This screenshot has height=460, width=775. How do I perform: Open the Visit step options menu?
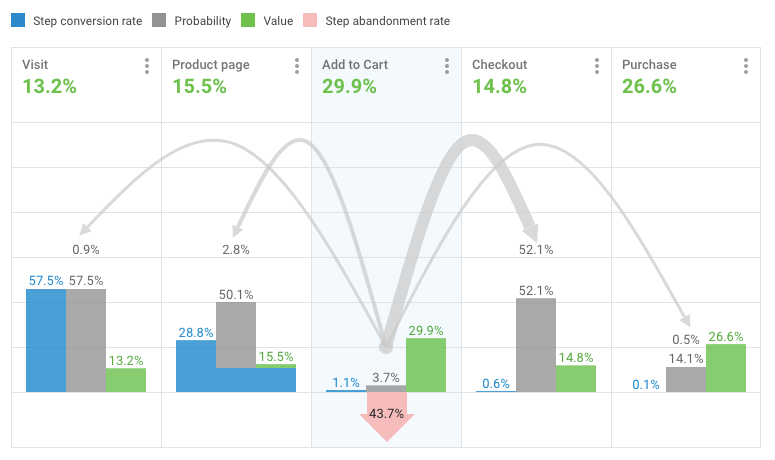(x=147, y=66)
